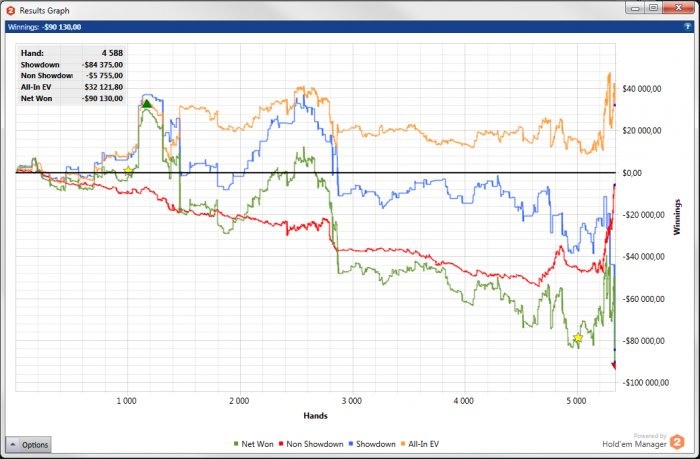Click the 5 000 hands axis label
Image resolution: width=700 pixels, height=459 pixels.
point(576,401)
